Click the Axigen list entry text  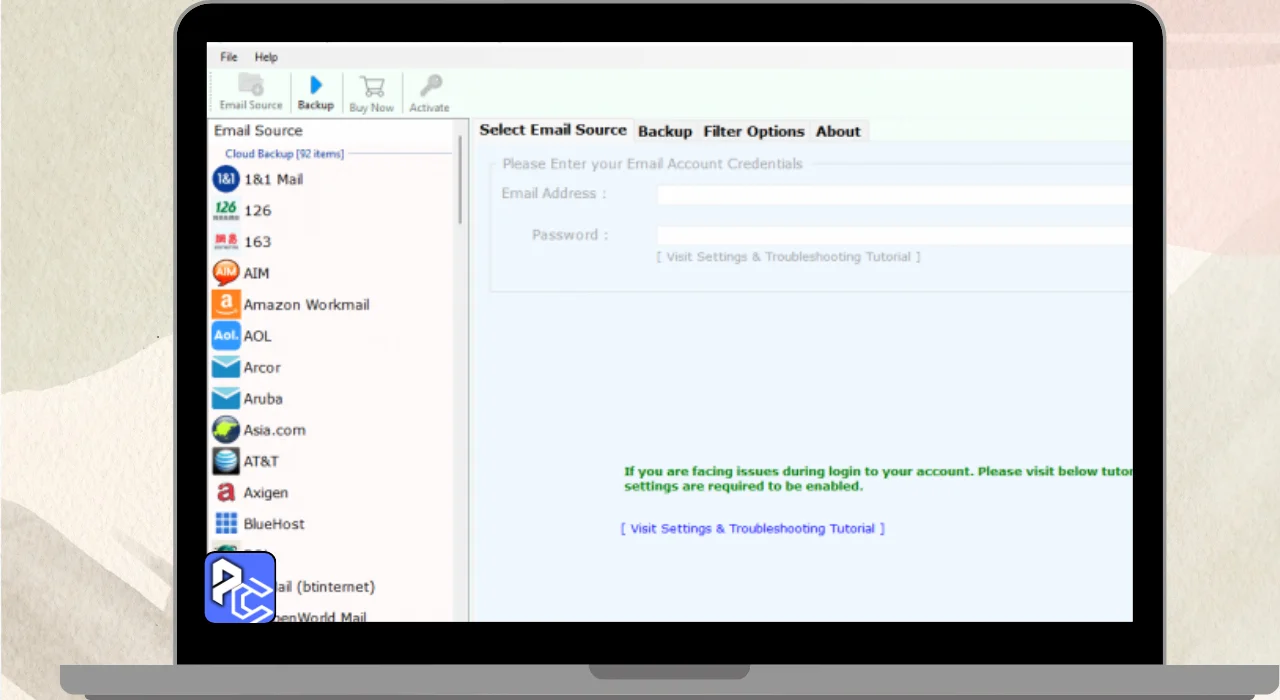(x=266, y=493)
